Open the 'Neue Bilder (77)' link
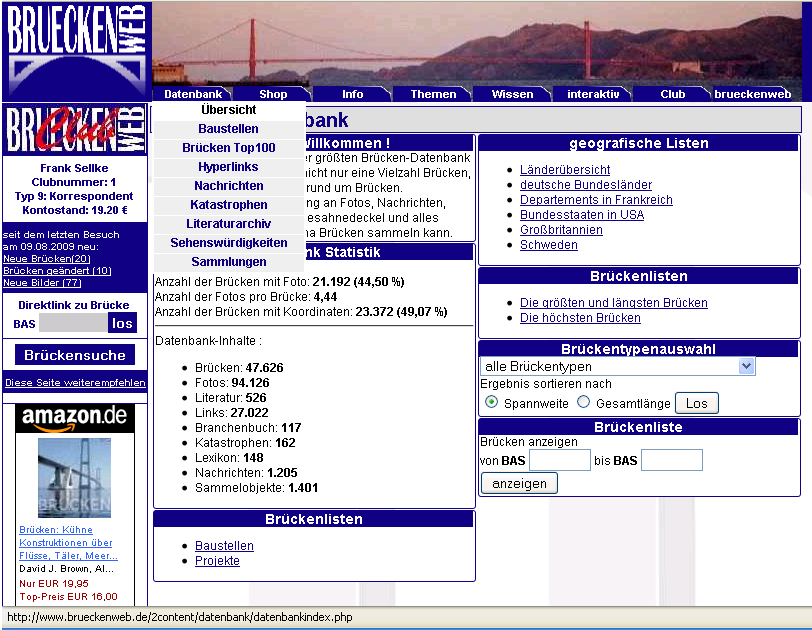The height and width of the screenshot is (630, 812). point(42,283)
